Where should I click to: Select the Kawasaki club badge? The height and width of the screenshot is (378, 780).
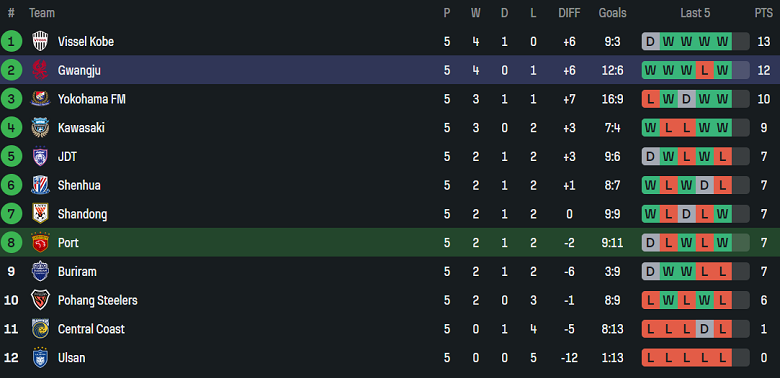[40, 127]
